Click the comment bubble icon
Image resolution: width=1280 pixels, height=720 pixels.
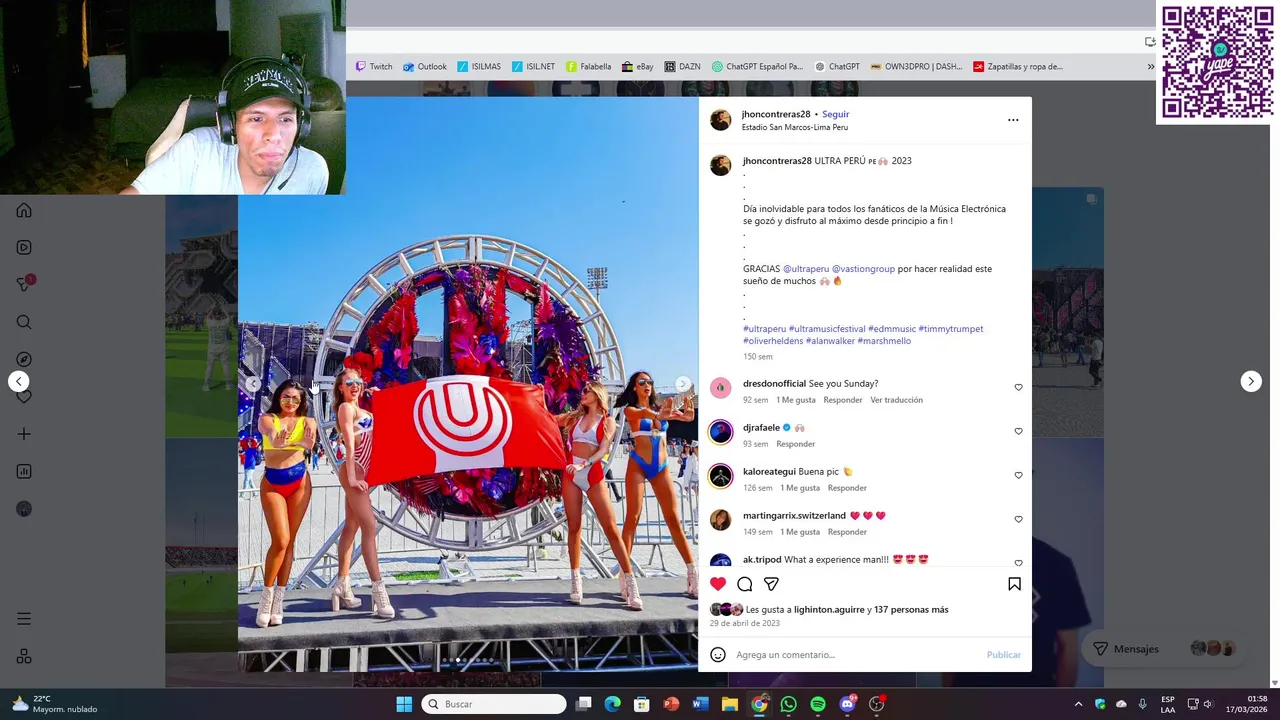(745, 584)
